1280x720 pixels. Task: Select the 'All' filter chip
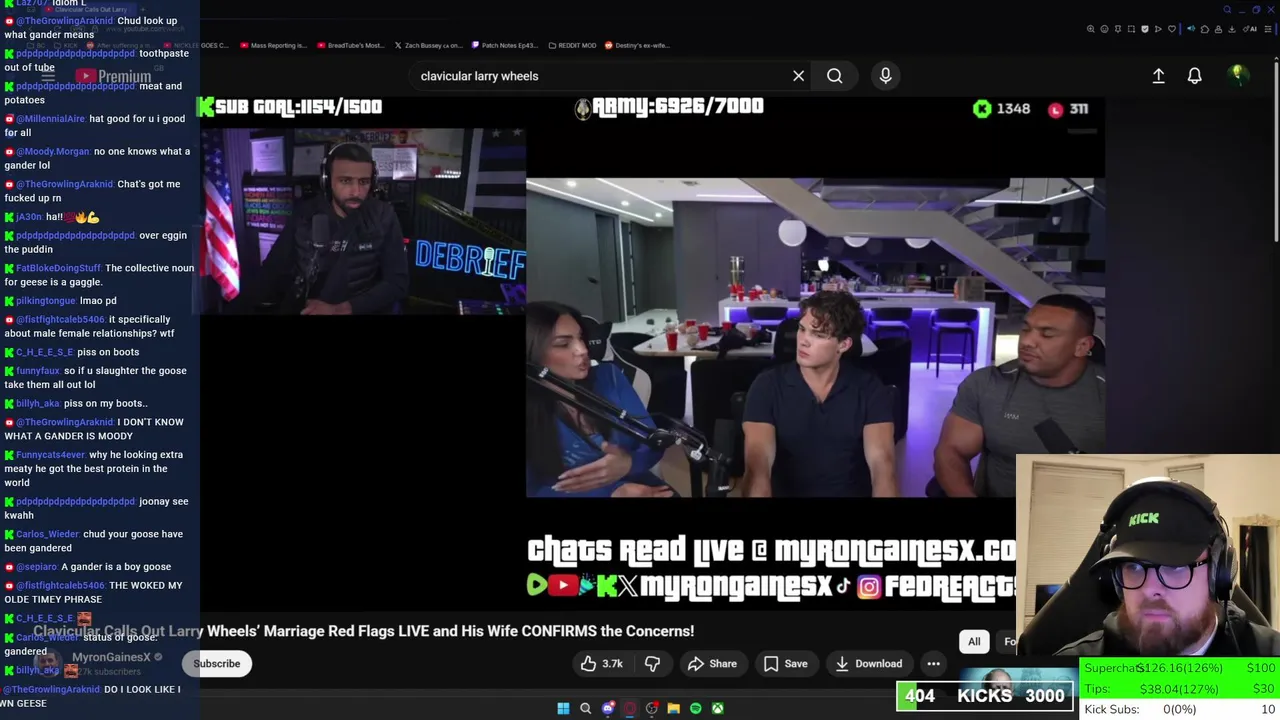point(974,642)
